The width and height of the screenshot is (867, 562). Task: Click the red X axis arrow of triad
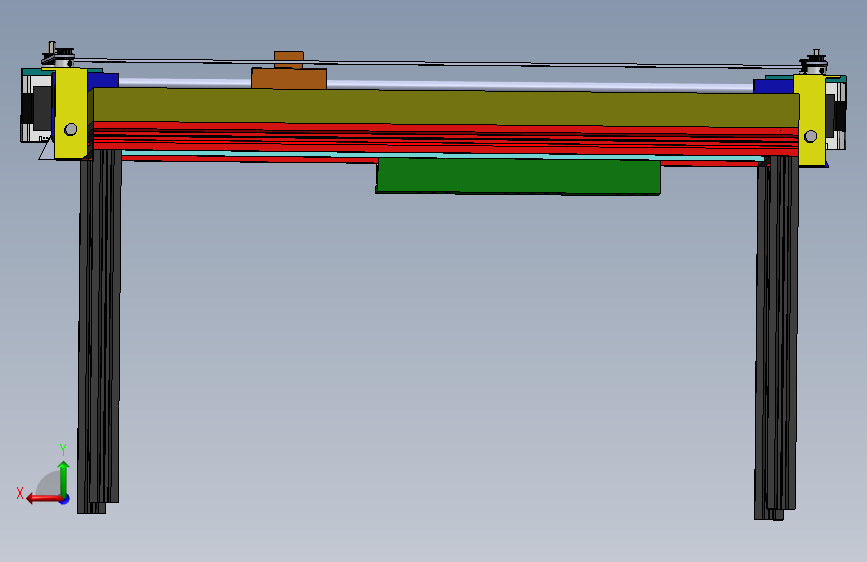coord(44,499)
